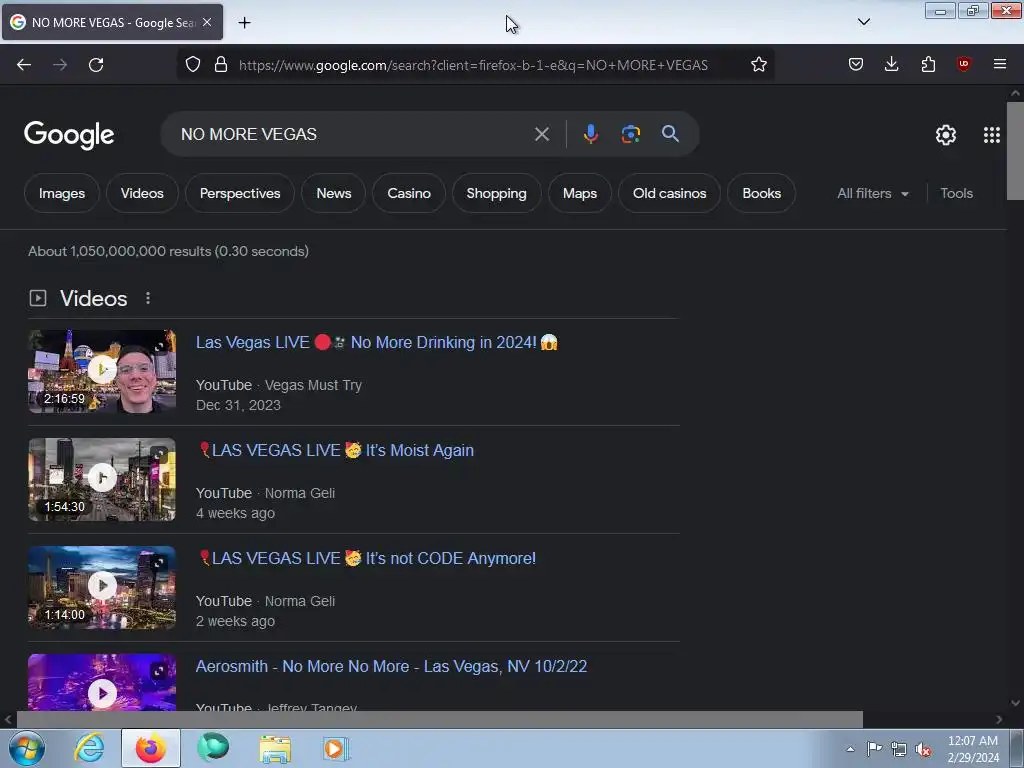
Task: Close the NO MORE VEGAS tab
Action: (207, 22)
